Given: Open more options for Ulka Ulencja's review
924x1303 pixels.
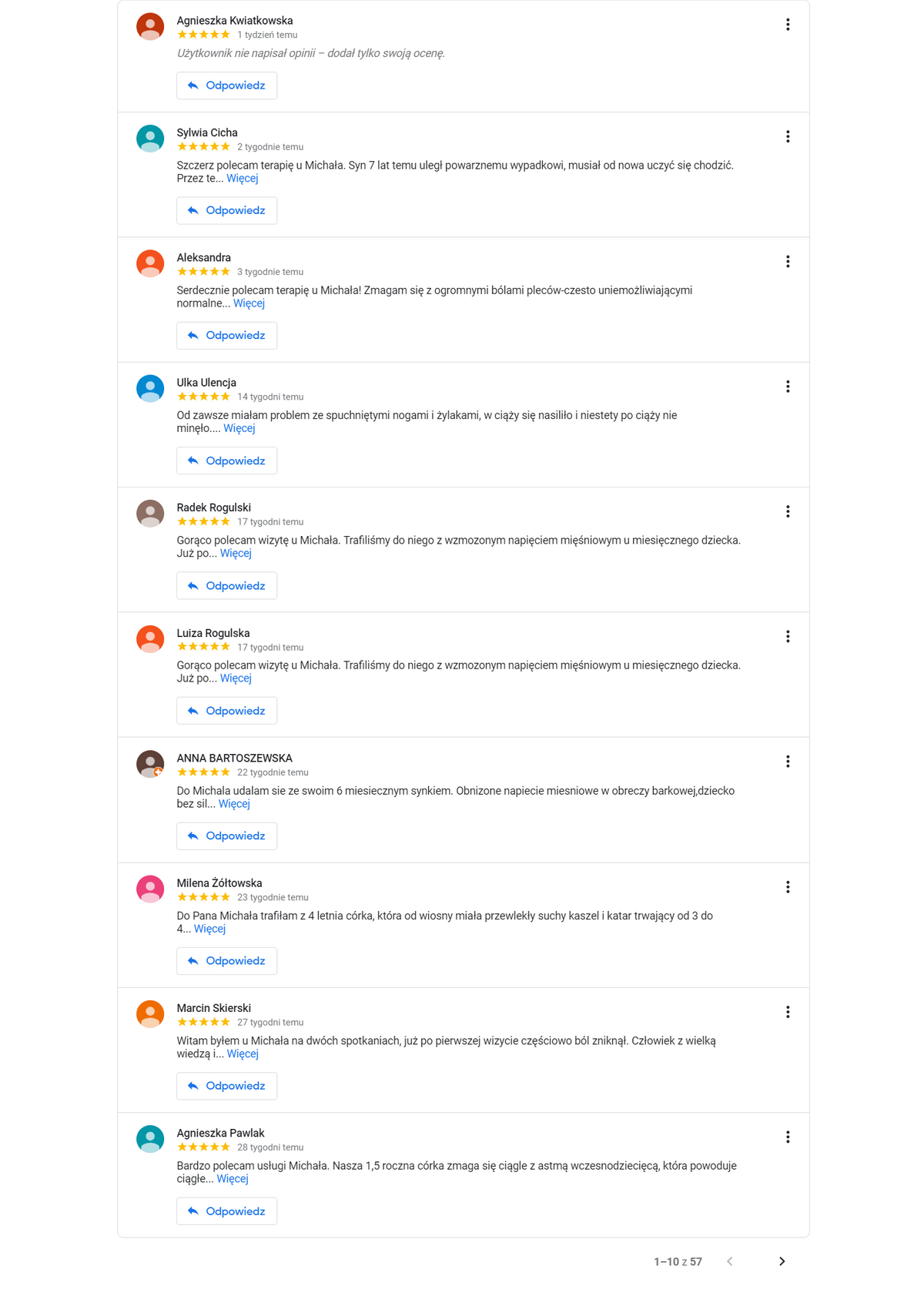Looking at the screenshot, I should (x=788, y=387).
